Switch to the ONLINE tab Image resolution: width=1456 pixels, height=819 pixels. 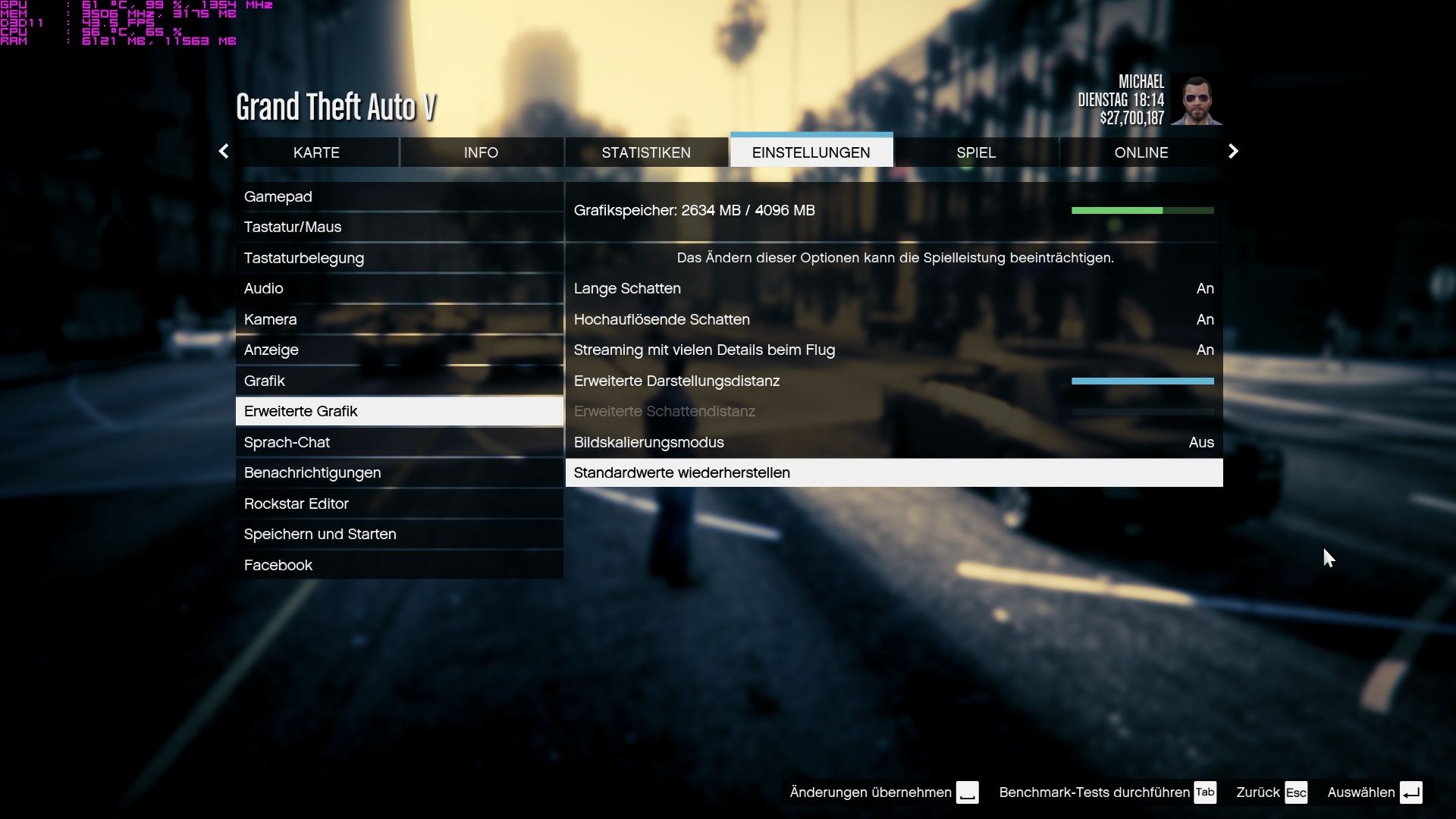point(1141,152)
